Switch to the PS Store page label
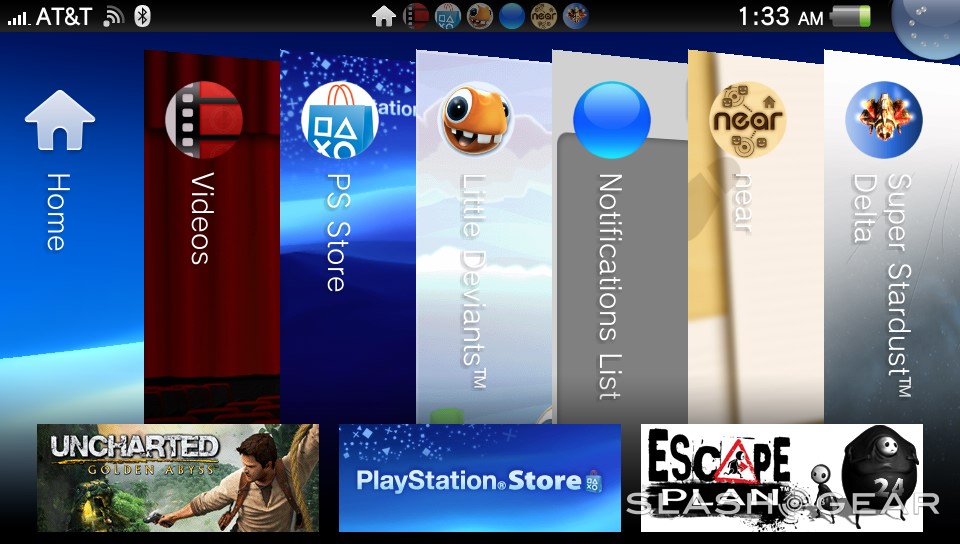Image resolution: width=960 pixels, height=544 pixels. tap(338, 233)
